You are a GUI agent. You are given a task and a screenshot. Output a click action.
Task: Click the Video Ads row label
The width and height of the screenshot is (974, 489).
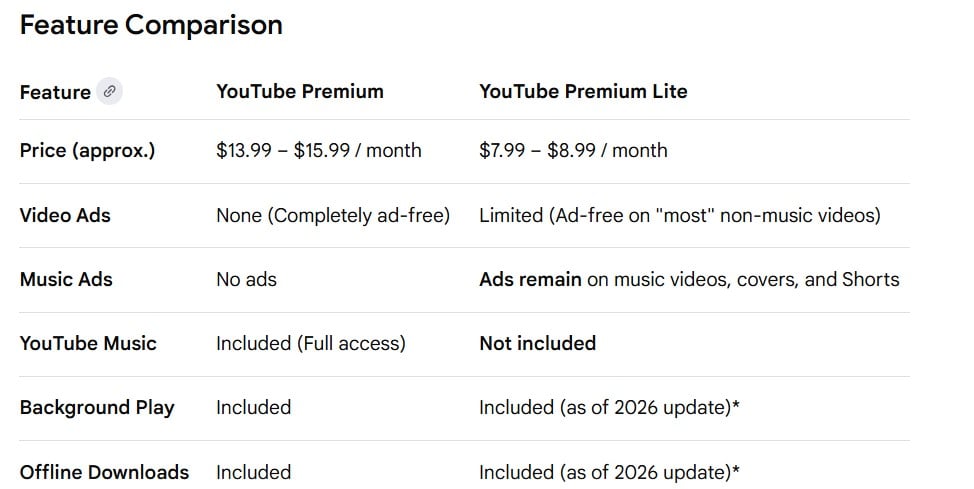65,215
